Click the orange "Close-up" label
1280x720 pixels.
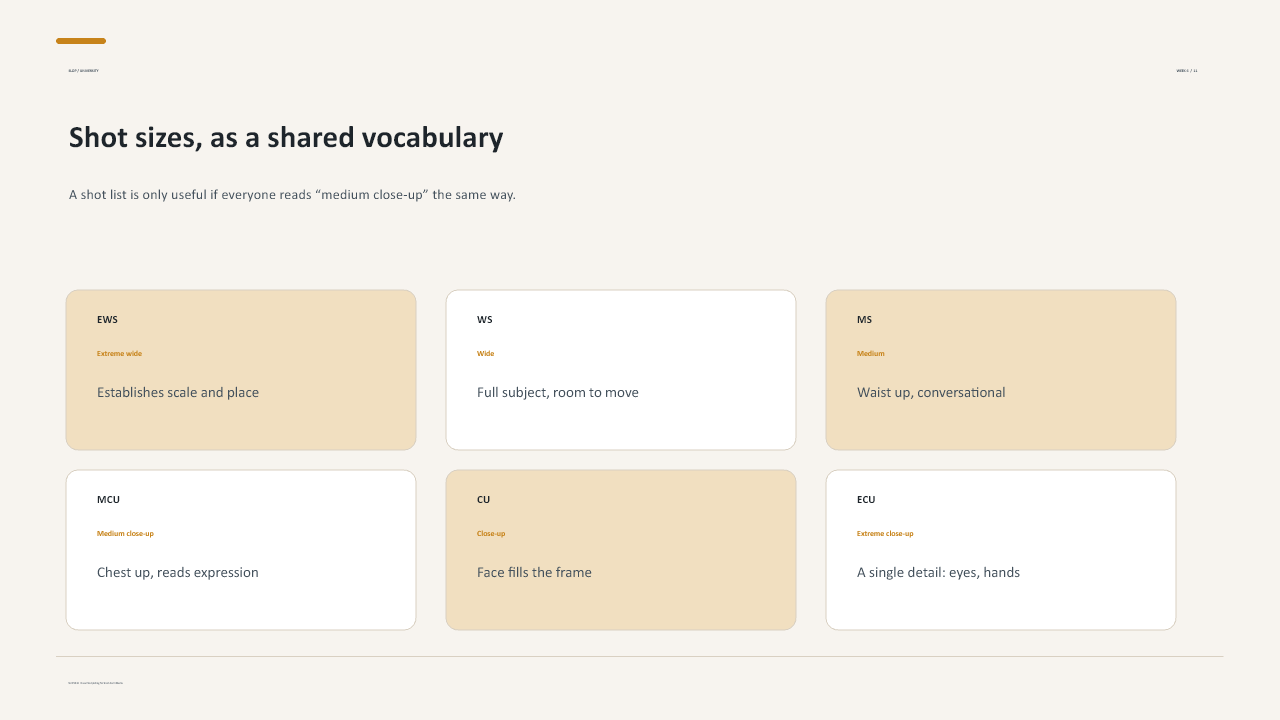coord(491,533)
